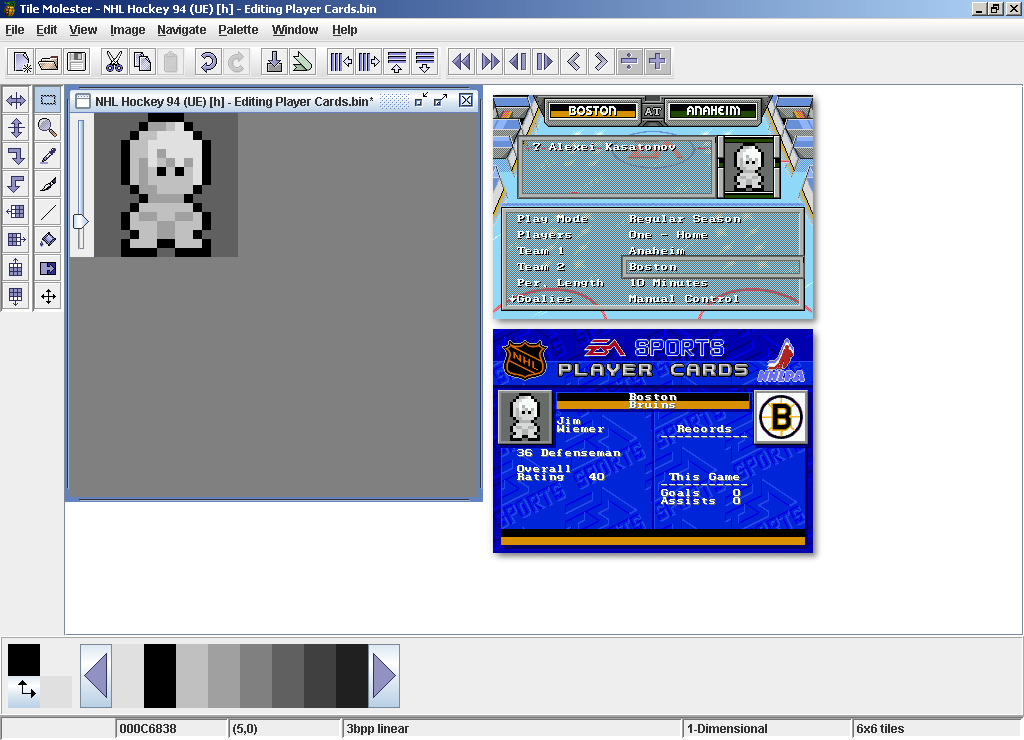This screenshot has width=1024, height=740.
Task: Click the plus button in toolbar
Action: [x=657, y=62]
